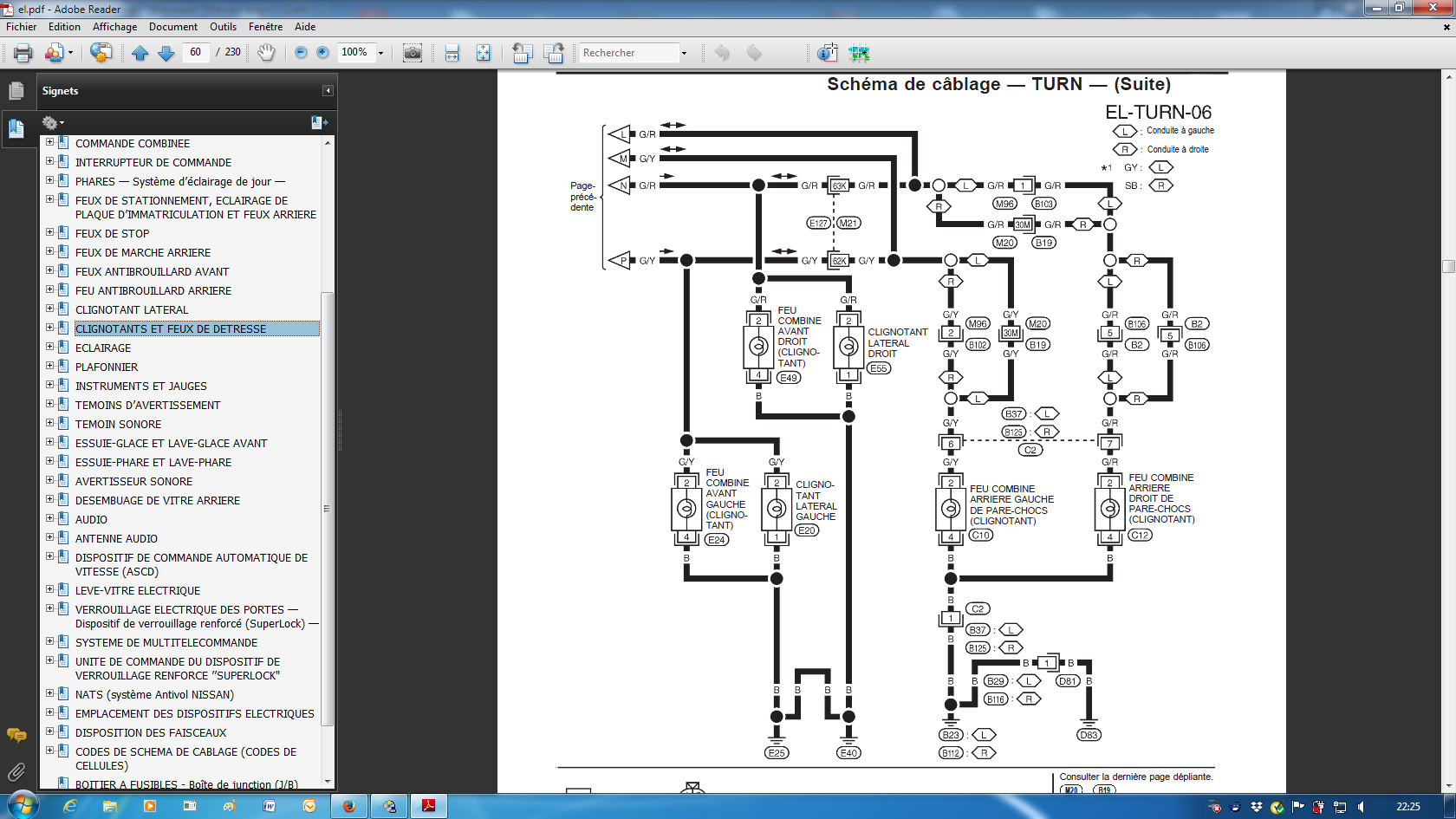Select the AUDIO bookmark
The height and width of the screenshot is (819, 1456).
[x=91, y=520]
